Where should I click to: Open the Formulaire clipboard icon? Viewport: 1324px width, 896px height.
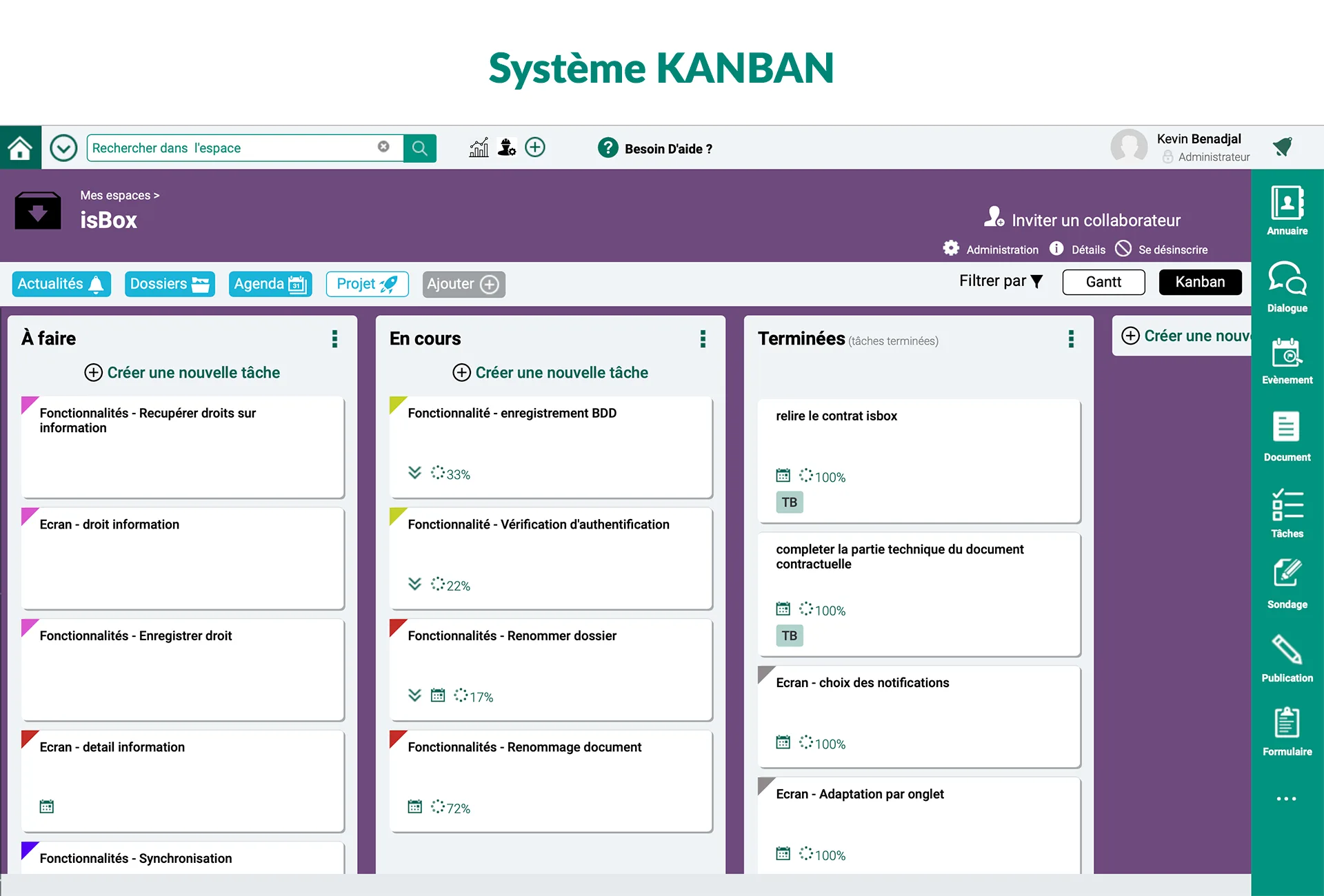(1287, 722)
